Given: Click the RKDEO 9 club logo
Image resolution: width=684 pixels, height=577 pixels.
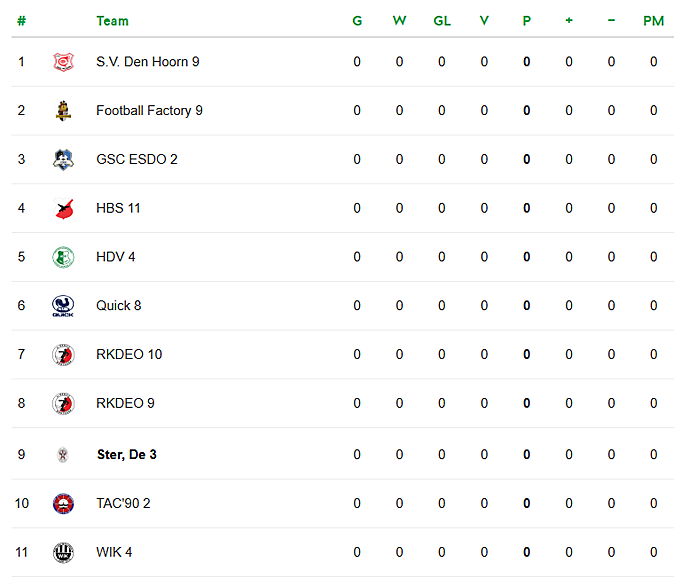Looking at the screenshot, I should click(x=63, y=403).
